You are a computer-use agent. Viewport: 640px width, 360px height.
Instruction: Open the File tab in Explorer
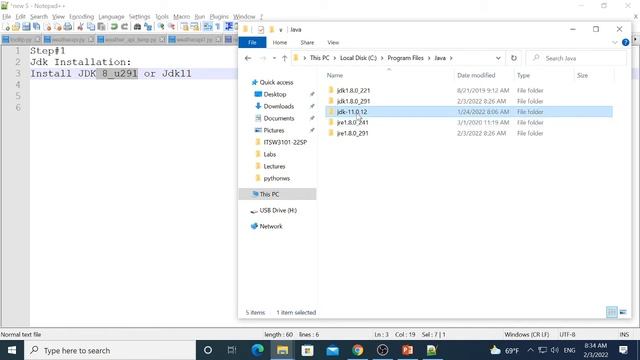point(252,42)
